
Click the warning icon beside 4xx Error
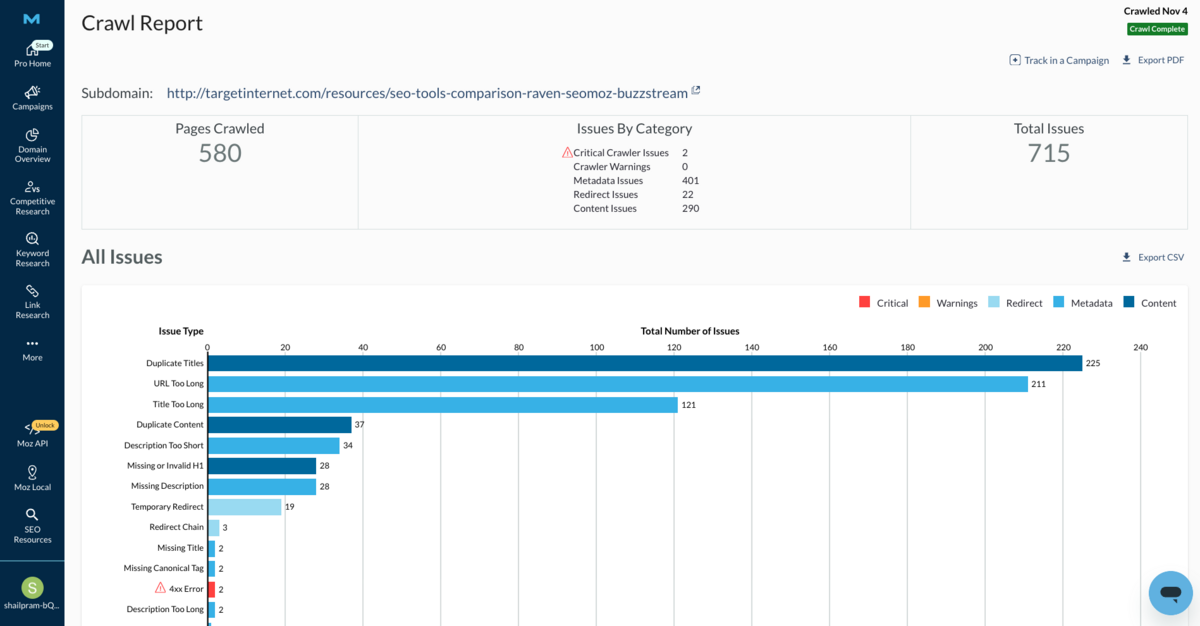coord(160,588)
